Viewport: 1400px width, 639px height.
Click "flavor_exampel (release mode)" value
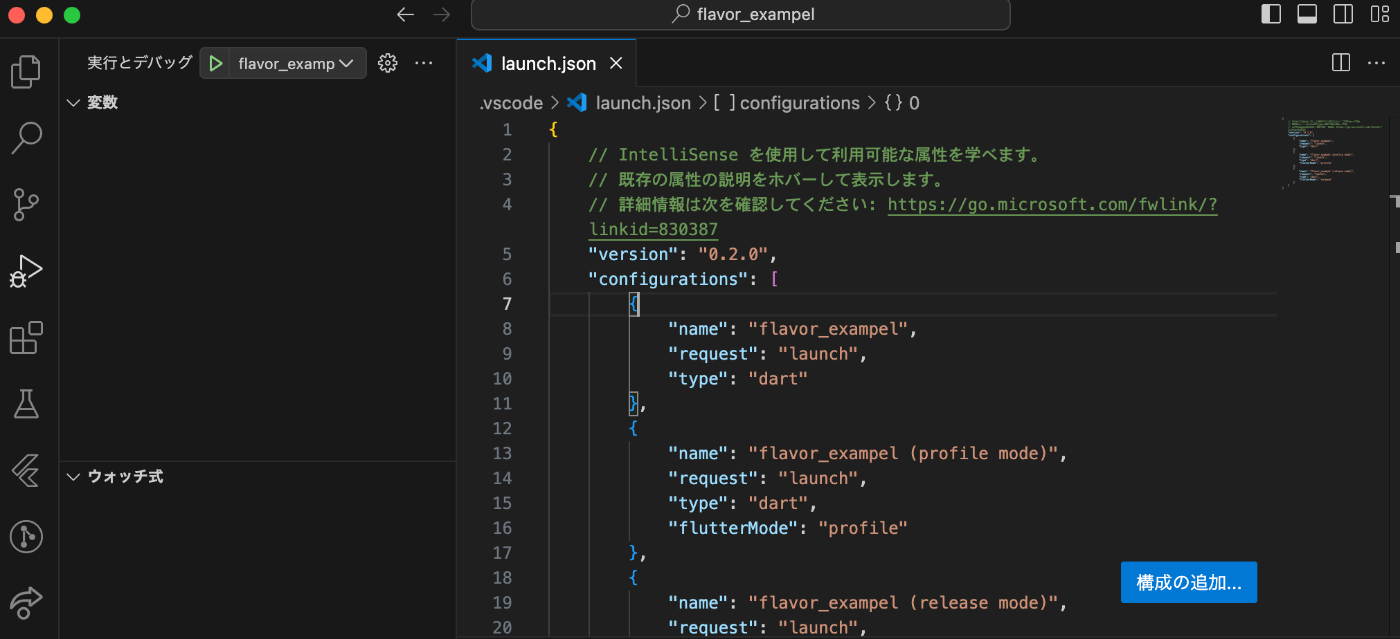pos(903,603)
